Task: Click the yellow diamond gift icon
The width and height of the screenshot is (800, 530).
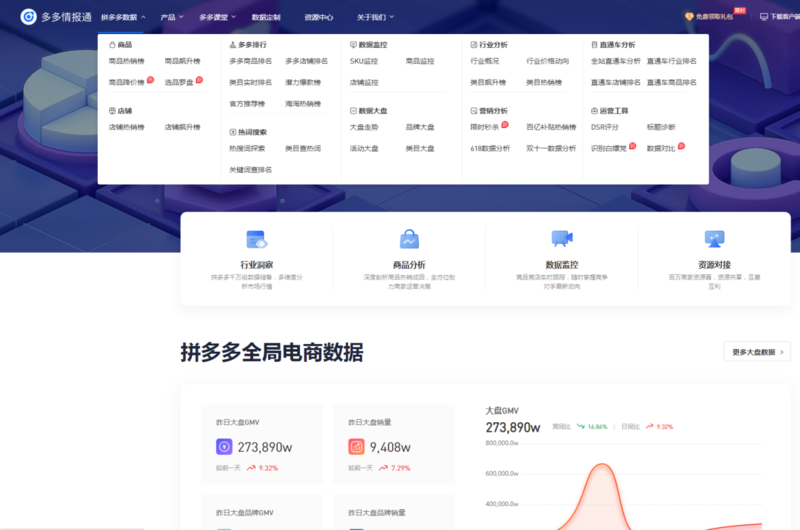Action: click(689, 17)
